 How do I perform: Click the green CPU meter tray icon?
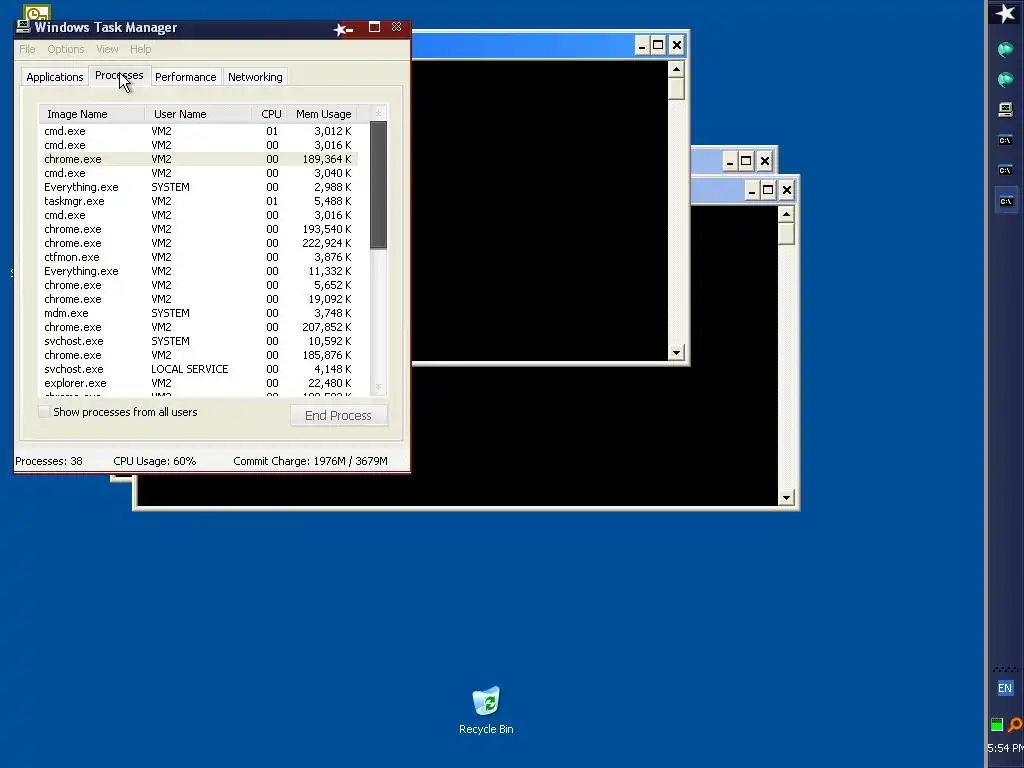tap(997, 724)
